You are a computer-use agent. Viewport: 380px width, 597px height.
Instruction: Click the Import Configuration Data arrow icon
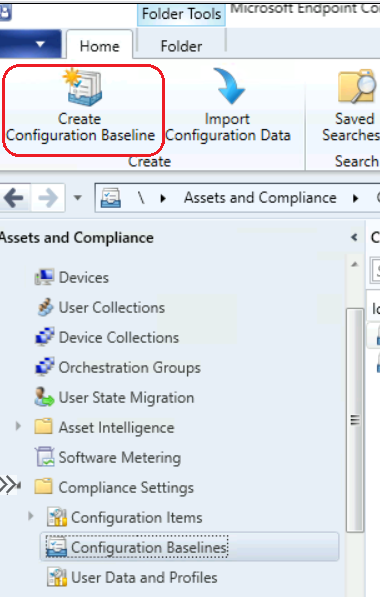click(x=228, y=86)
